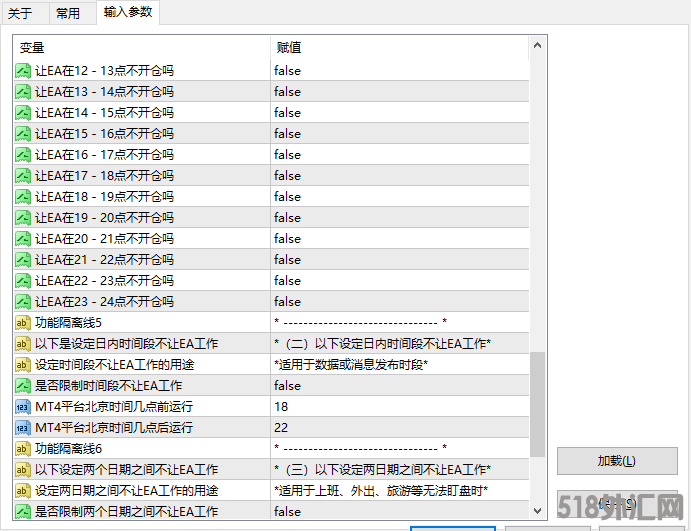Open value dropdown for 让EA在18 - 19点不开仓吗
Viewport: 691px width, 531px height.
pyautogui.click(x=400, y=197)
